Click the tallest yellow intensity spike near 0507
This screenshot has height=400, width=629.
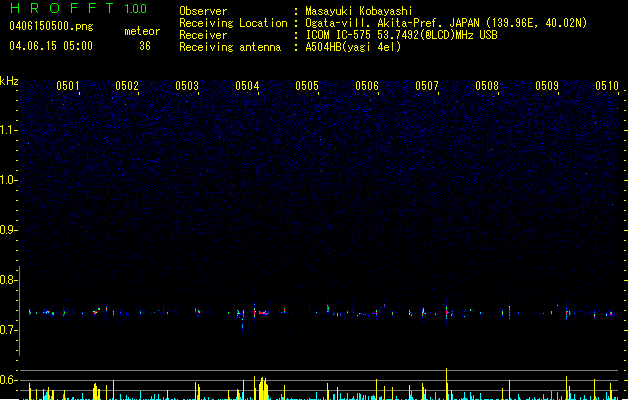[446, 384]
